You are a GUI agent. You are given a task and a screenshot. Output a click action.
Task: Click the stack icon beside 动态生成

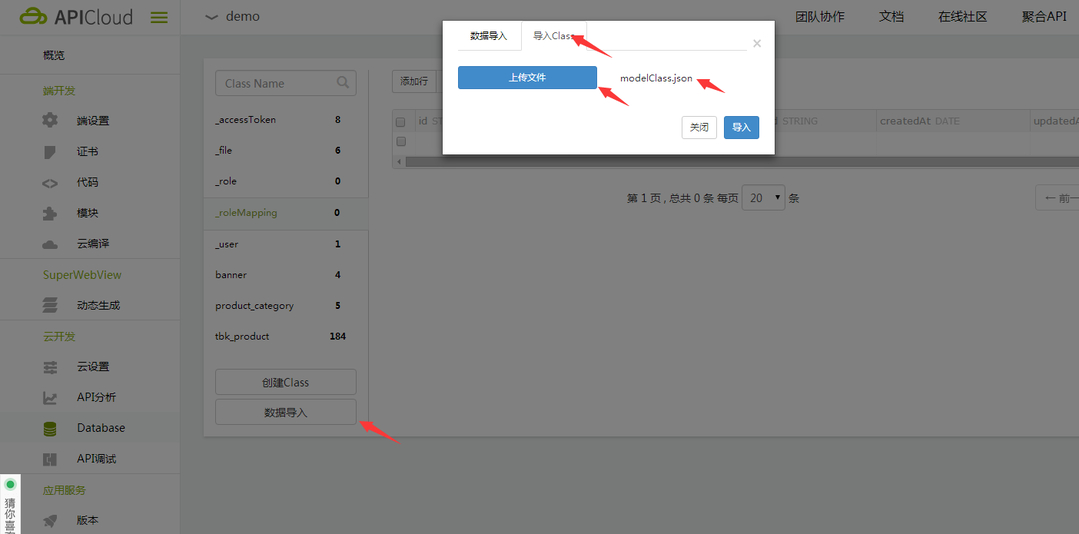click(x=50, y=305)
